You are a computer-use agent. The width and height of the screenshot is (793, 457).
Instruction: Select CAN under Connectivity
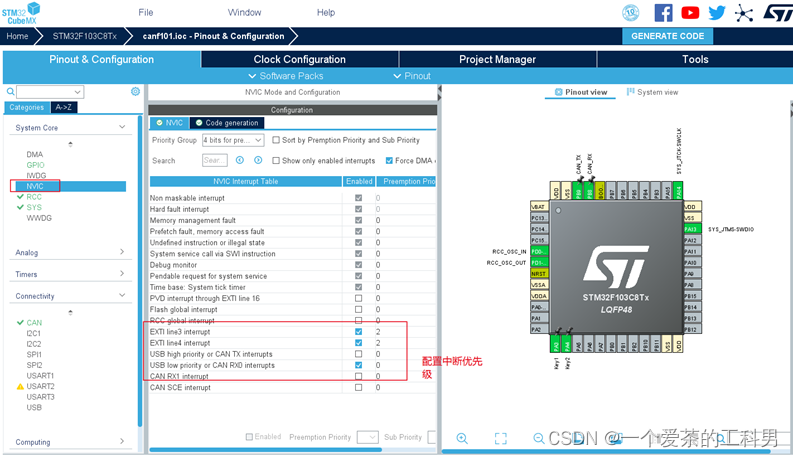coord(34,323)
